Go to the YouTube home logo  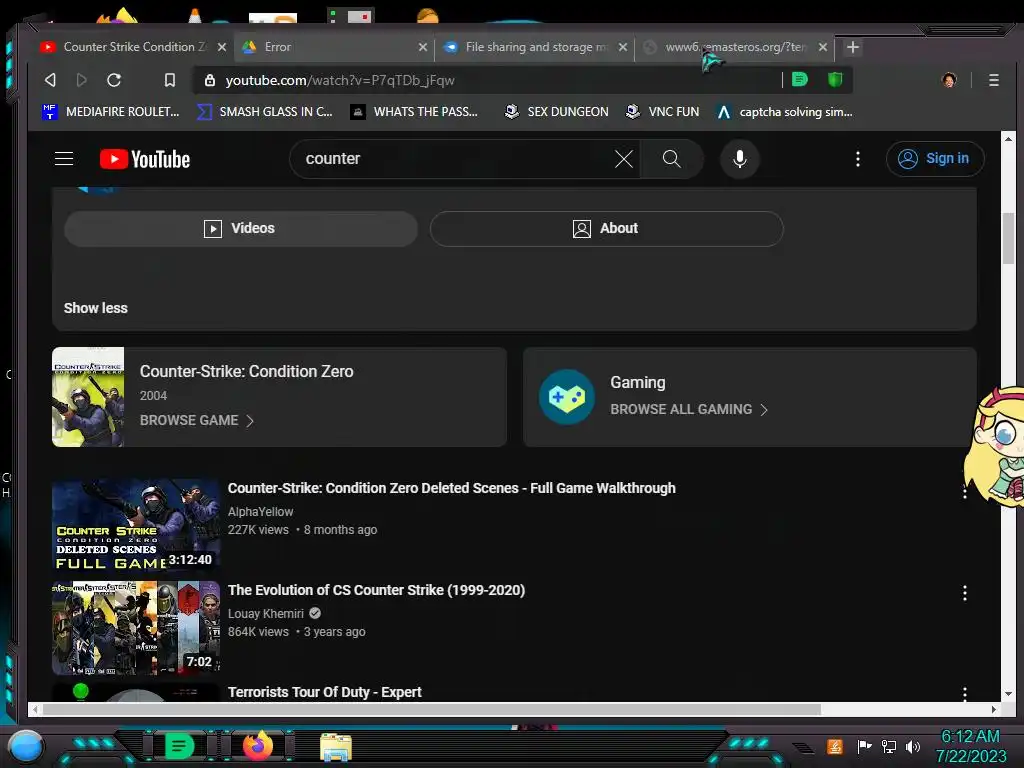(144, 159)
